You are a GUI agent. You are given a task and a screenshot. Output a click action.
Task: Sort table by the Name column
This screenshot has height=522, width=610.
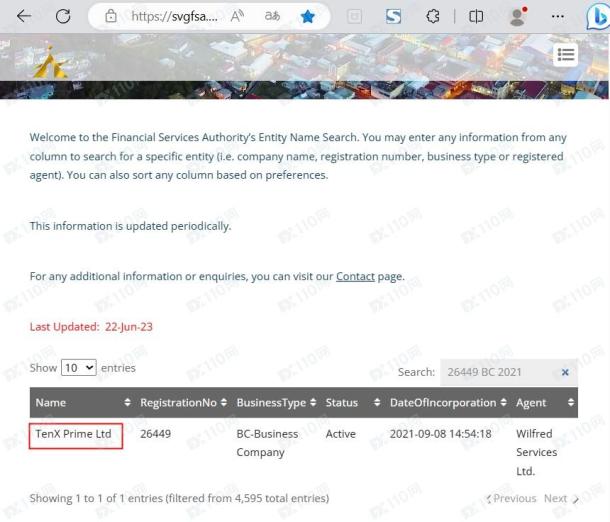coord(82,403)
